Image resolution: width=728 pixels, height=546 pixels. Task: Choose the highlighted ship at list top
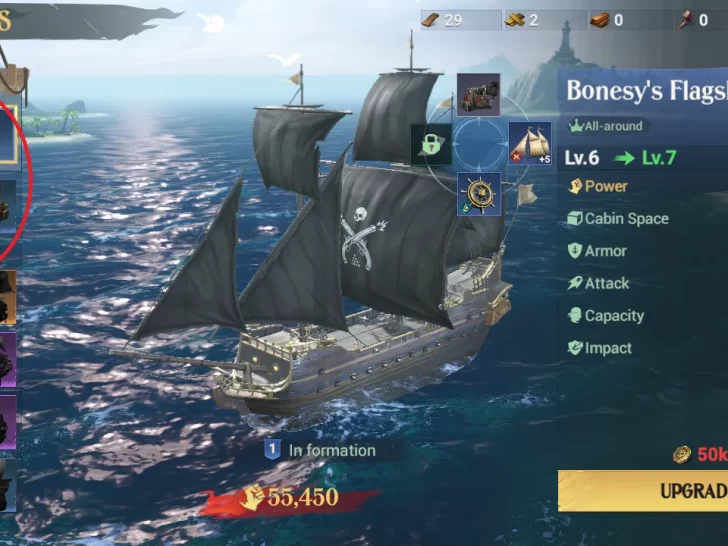click(x=9, y=135)
